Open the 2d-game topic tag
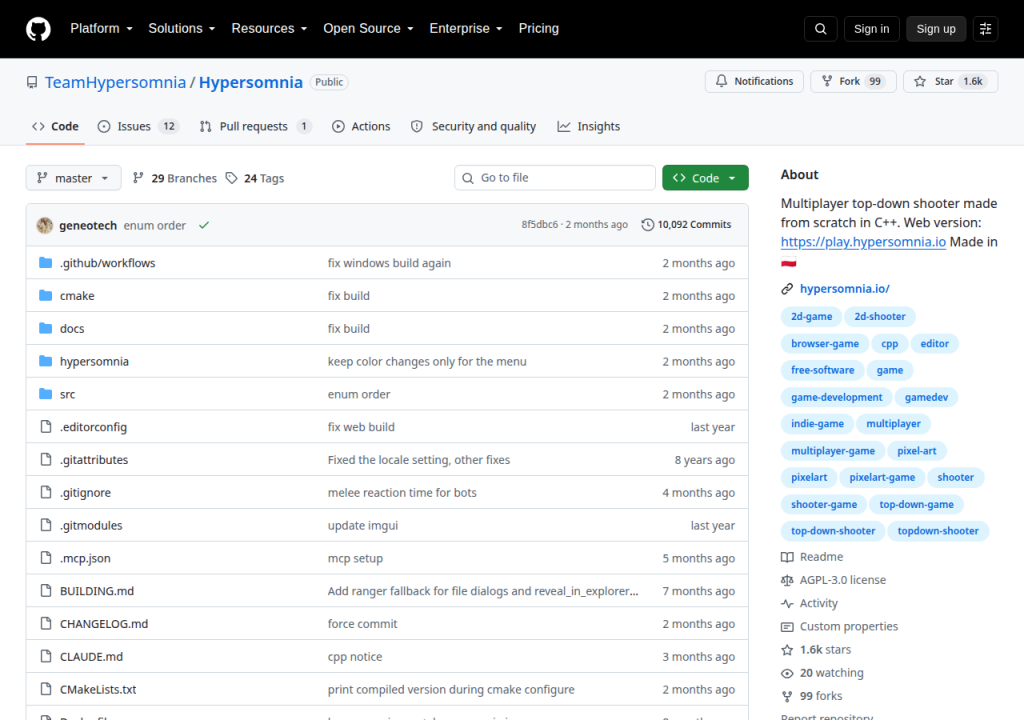Image resolution: width=1024 pixels, height=720 pixels. (x=812, y=317)
